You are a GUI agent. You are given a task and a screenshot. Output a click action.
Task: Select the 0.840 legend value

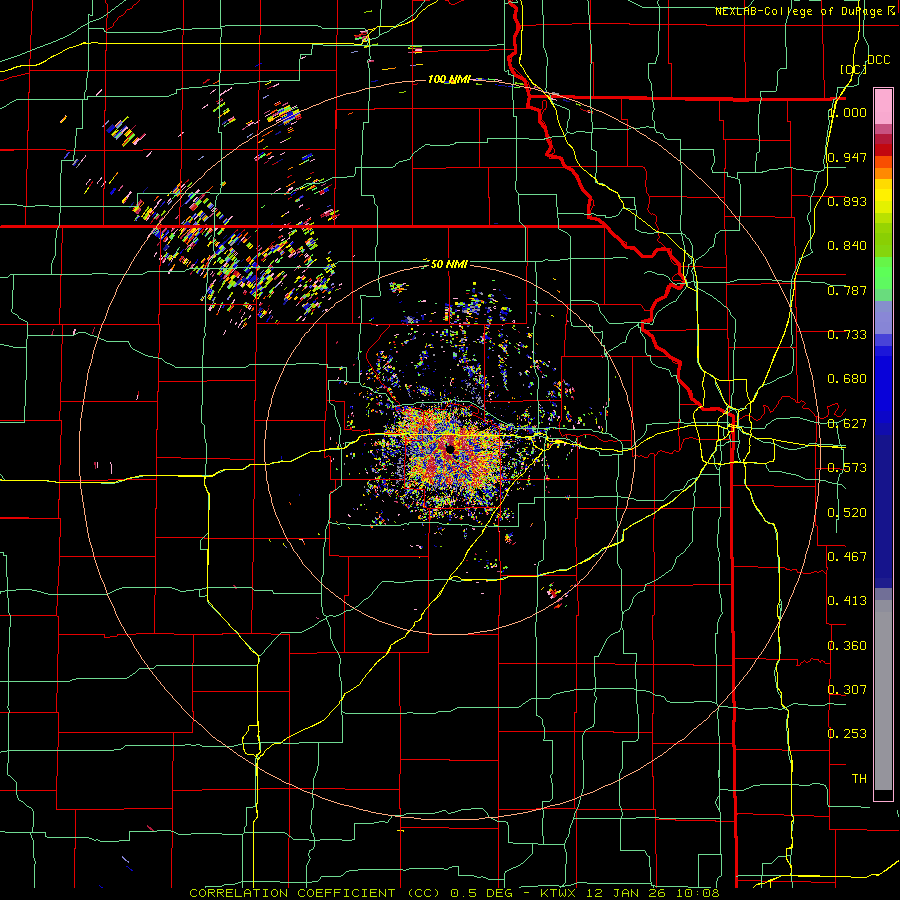tap(847, 246)
